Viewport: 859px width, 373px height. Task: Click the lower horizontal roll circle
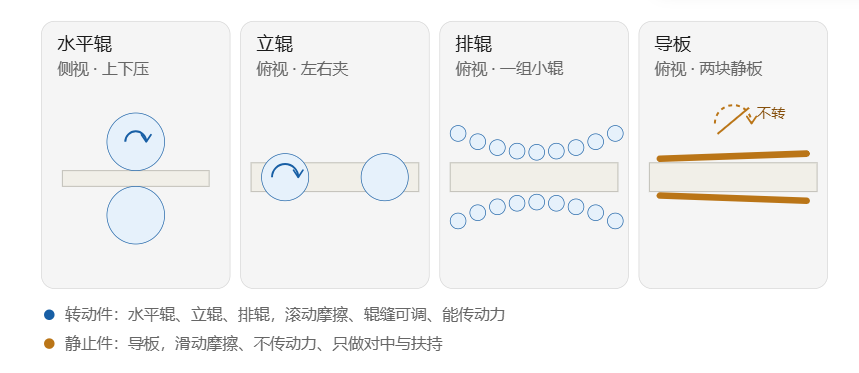point(136,215)
